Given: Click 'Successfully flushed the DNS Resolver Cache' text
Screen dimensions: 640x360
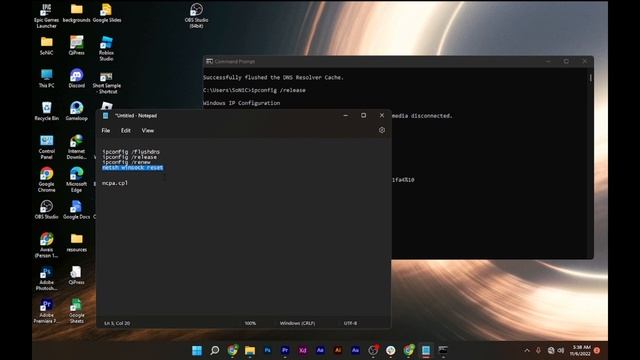Looking at the screenshot, I should coord(273,77).
